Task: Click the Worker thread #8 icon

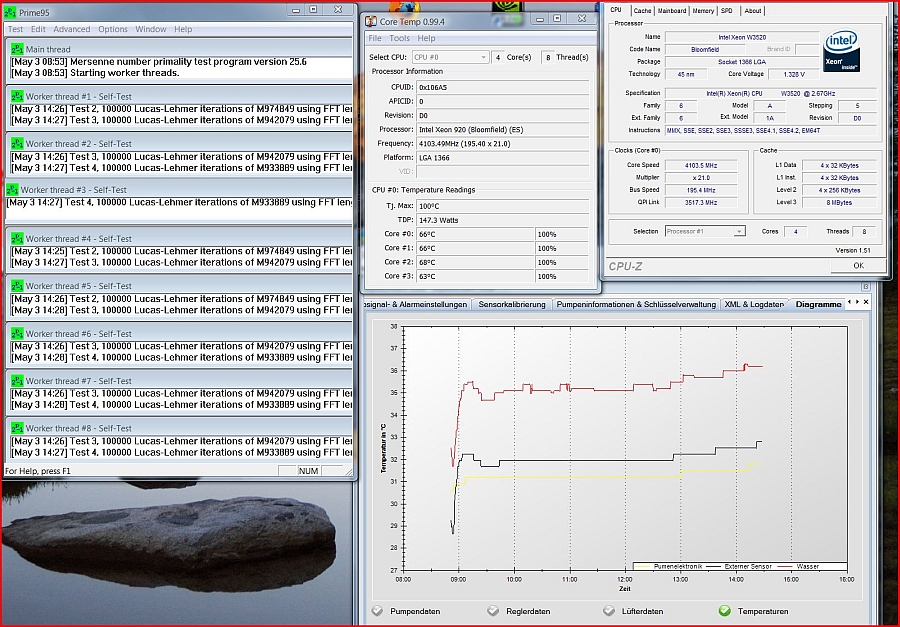Action: (17, 428)
